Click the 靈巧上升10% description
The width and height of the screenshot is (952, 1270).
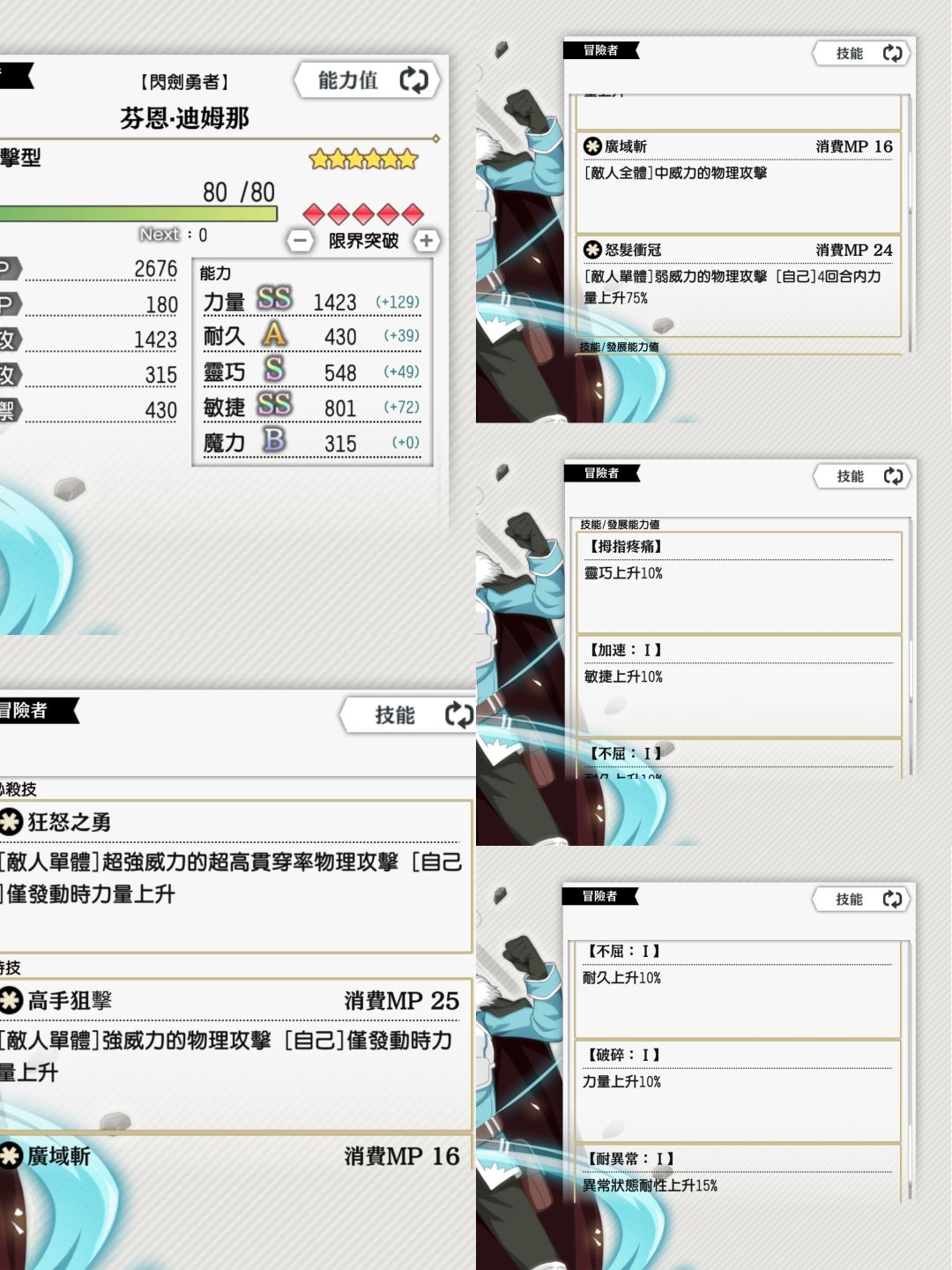click(623, 573)
